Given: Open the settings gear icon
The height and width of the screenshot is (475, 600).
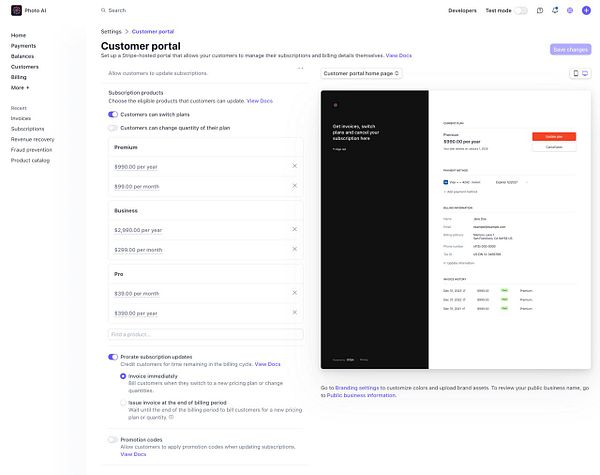Looking at the screenshot, I should coord(570,11).
